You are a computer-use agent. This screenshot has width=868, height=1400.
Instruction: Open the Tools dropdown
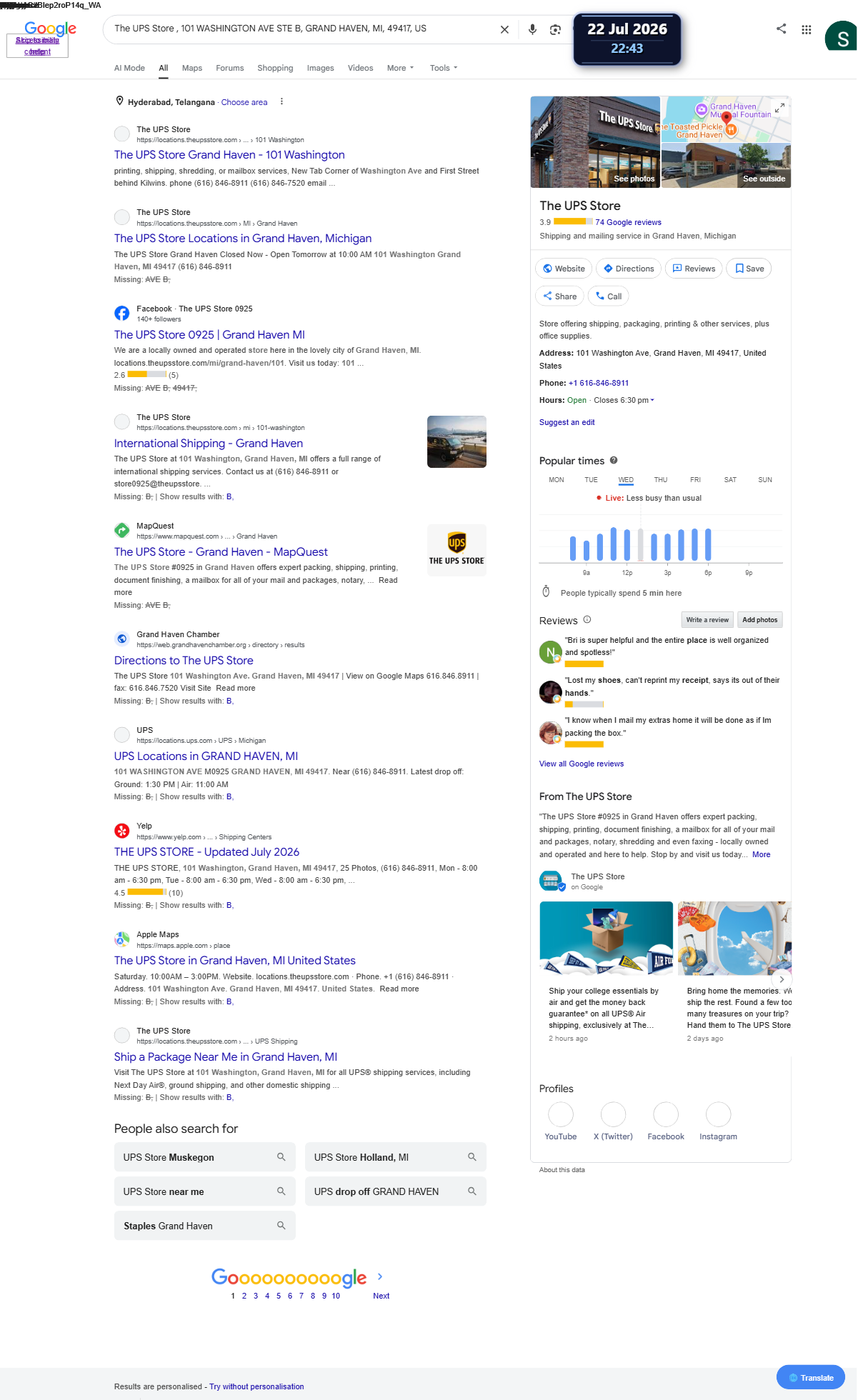(444, 68)
